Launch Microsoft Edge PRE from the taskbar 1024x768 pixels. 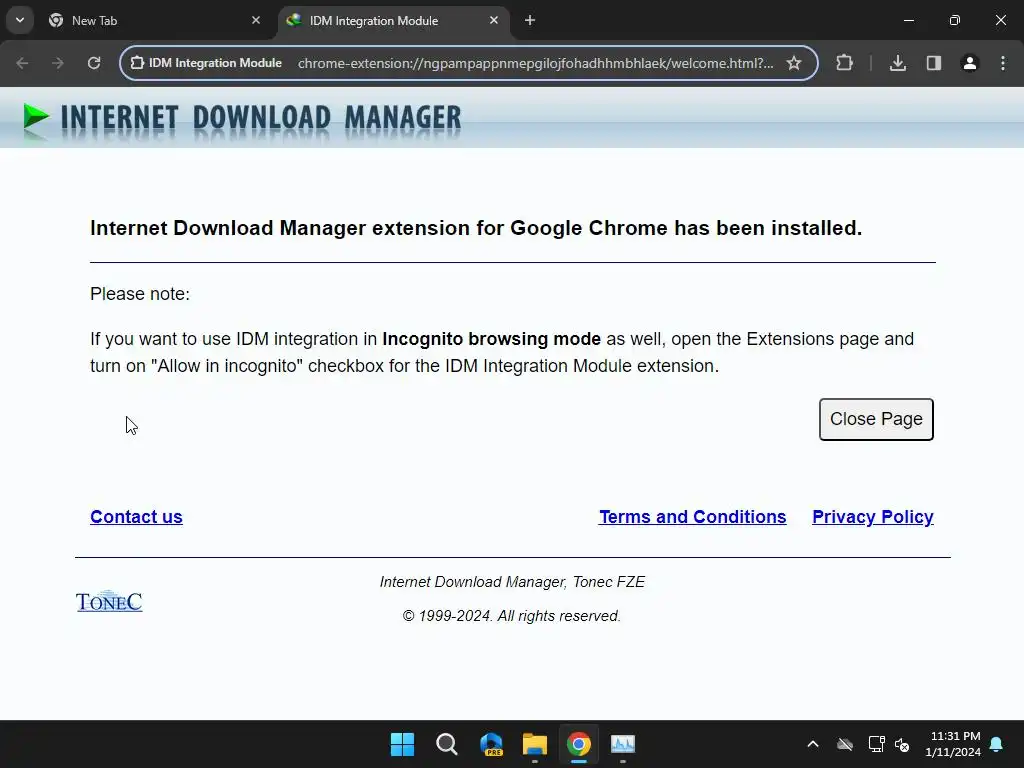(491, 744)
